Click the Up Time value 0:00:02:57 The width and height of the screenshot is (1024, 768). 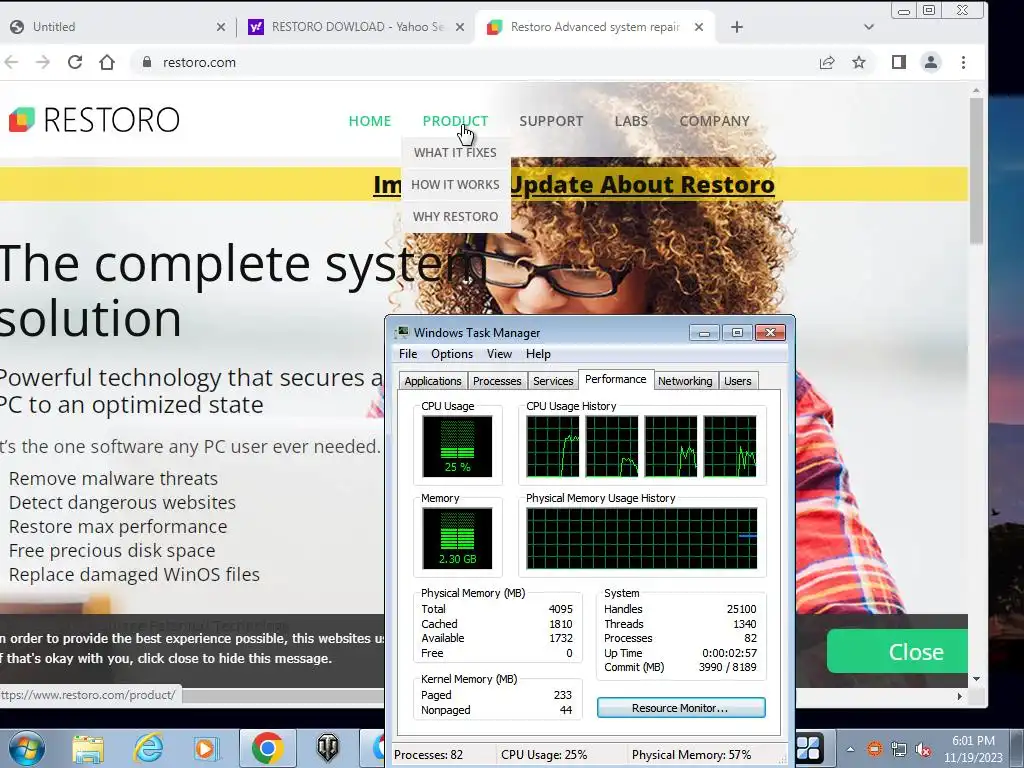point(729,653)
